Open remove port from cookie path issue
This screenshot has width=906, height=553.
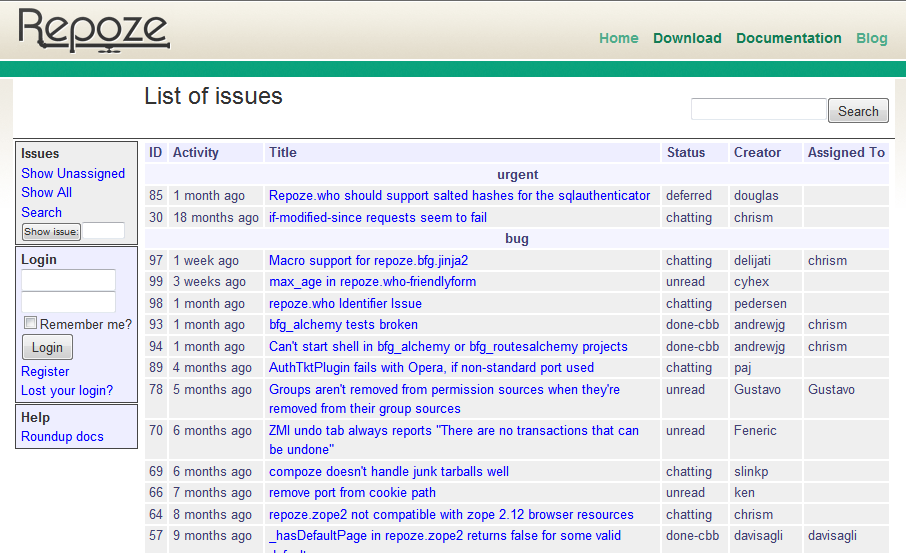352,493
